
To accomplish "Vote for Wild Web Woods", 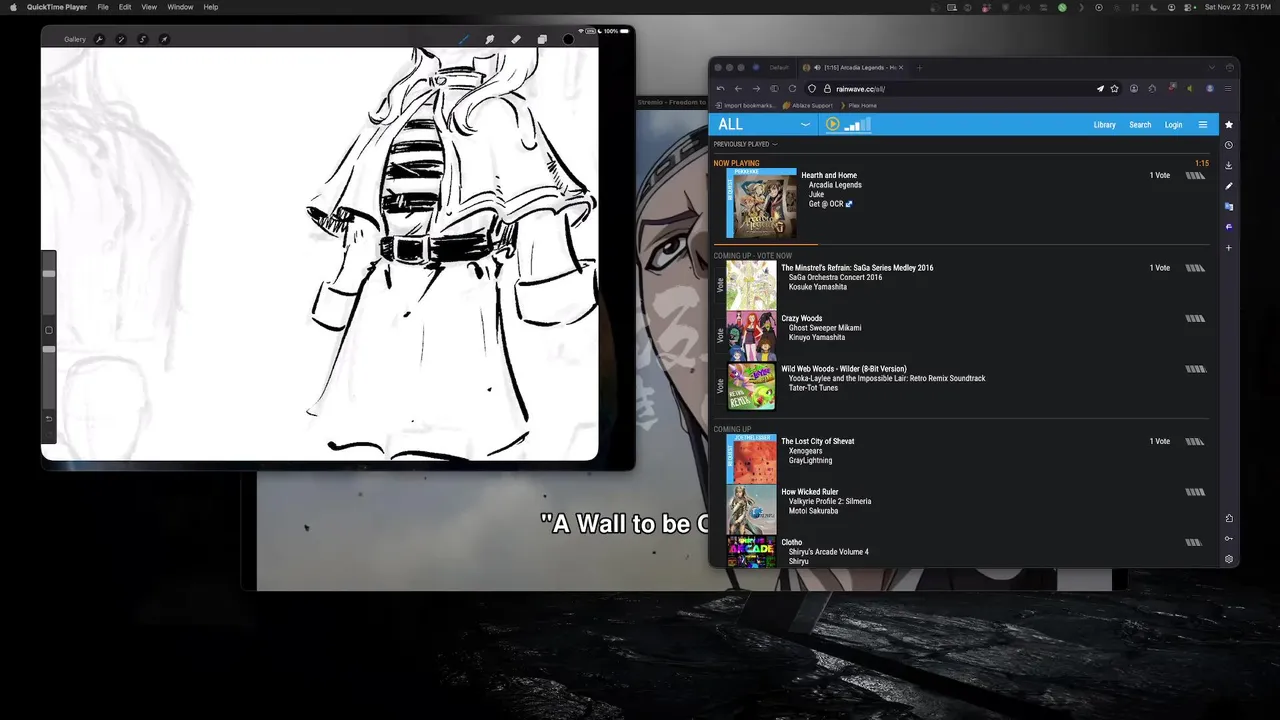I will click(720, 386).
